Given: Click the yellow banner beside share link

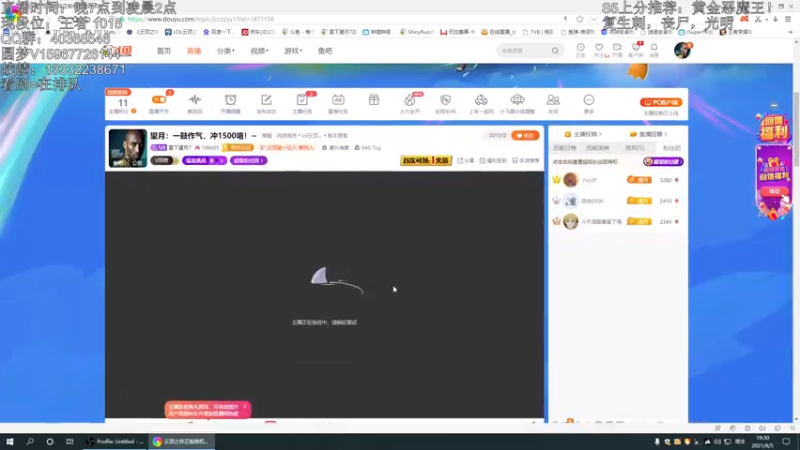Looking at the screenshot, I should click(x=426, y=161).
